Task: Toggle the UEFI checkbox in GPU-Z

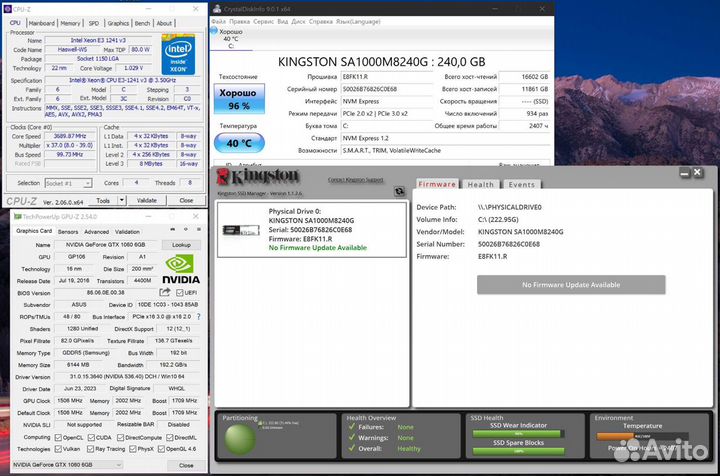Action: click(x=180, y=293)
